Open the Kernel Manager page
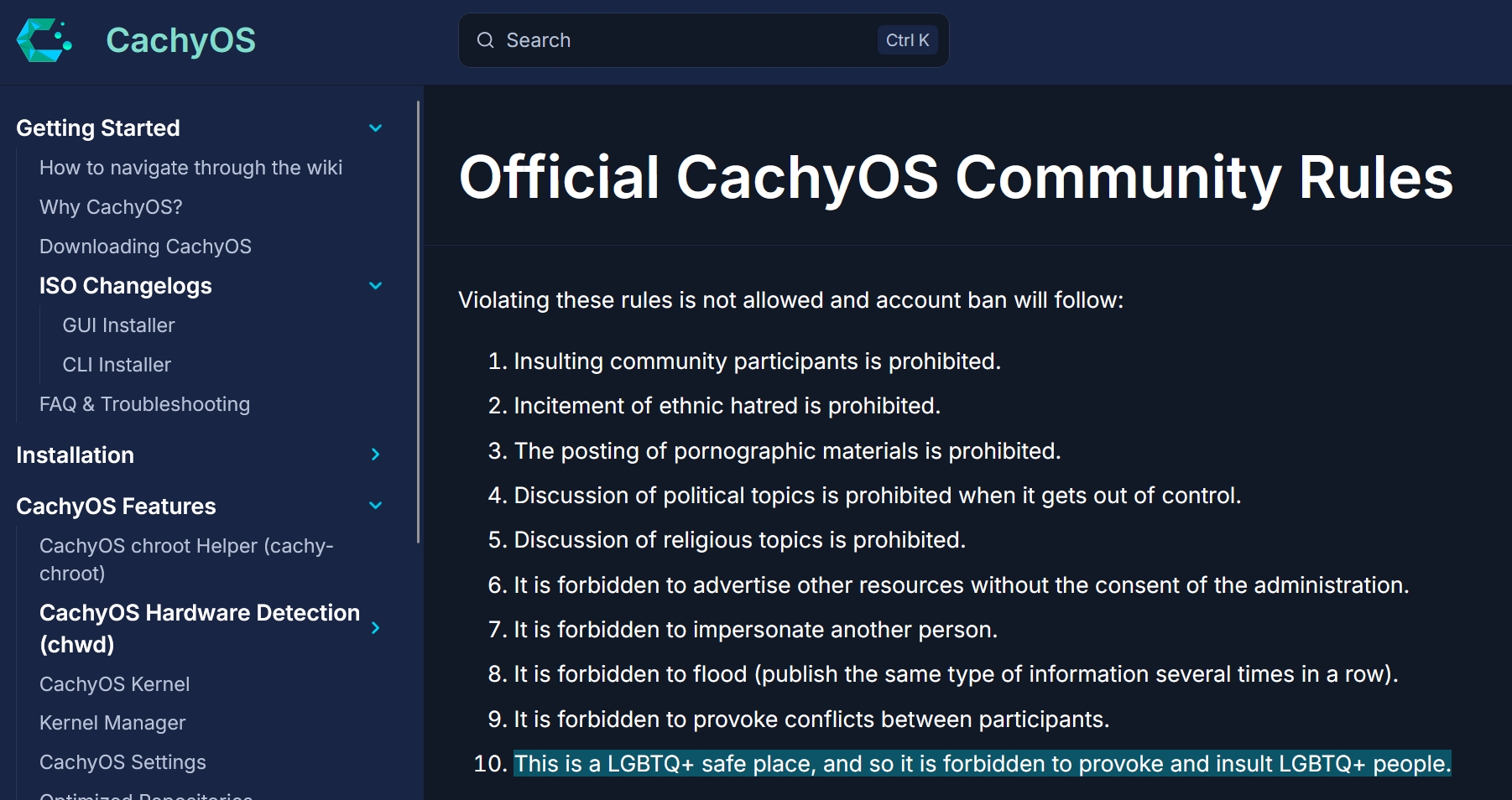Screen dimensions: 1512x800 [x=112, y=723]
